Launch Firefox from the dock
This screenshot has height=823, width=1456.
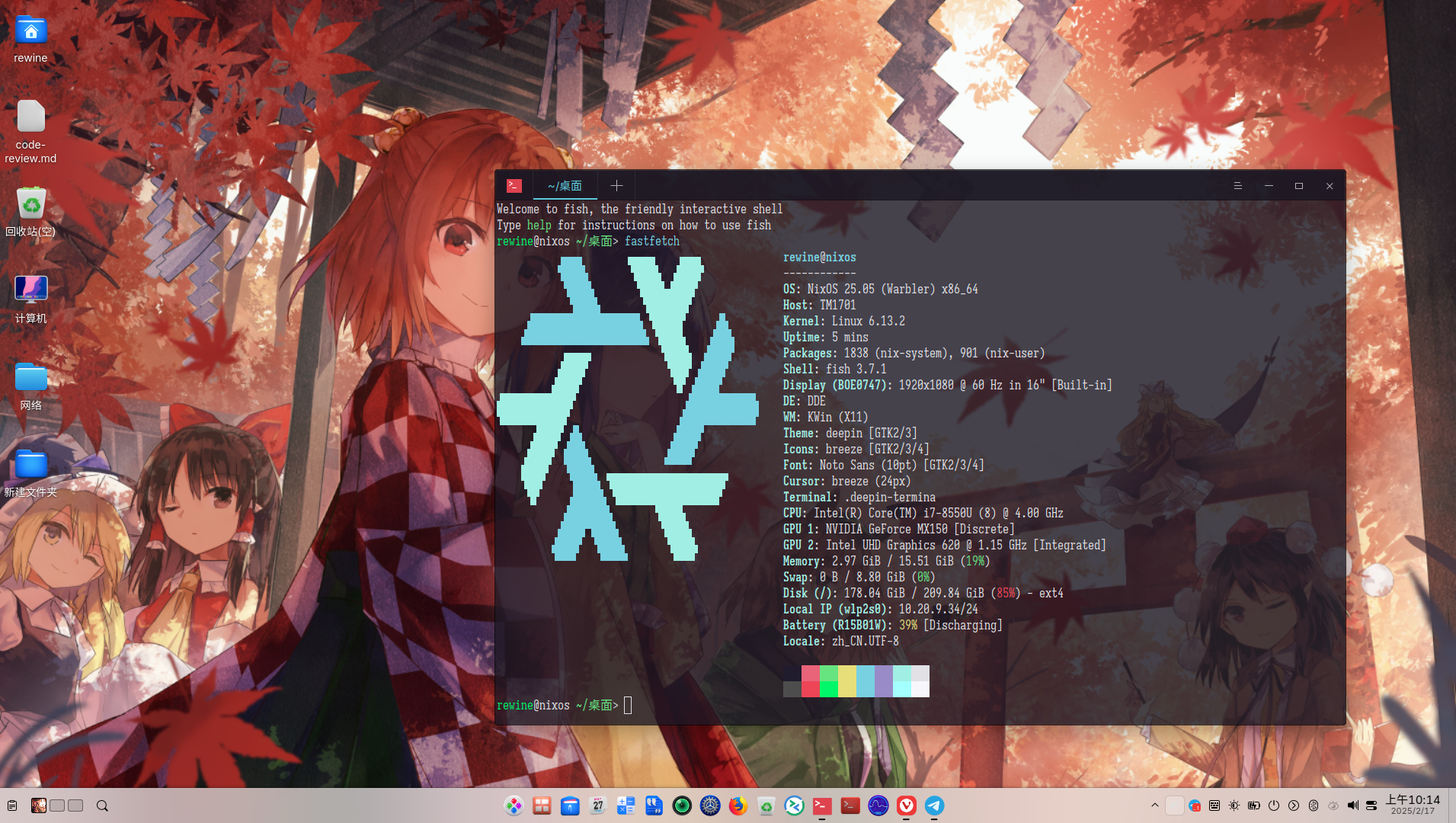(x=738, y=805)
